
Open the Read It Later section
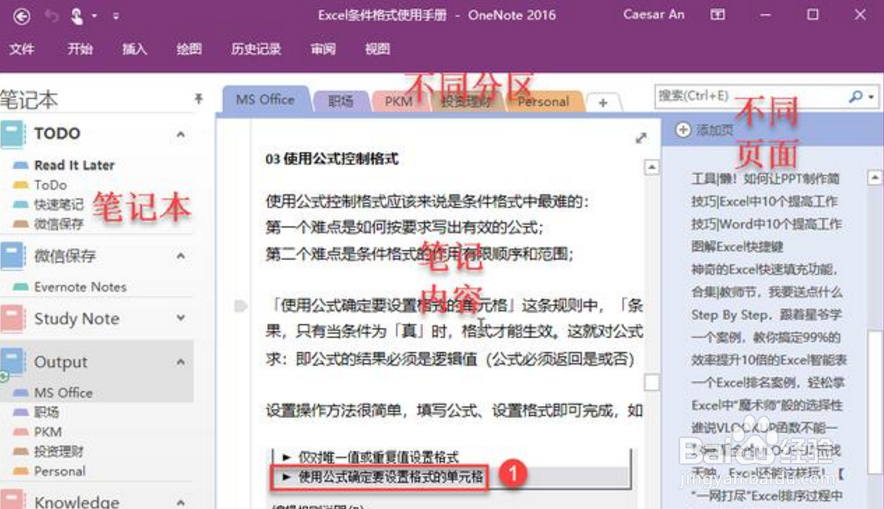(74, 165)
